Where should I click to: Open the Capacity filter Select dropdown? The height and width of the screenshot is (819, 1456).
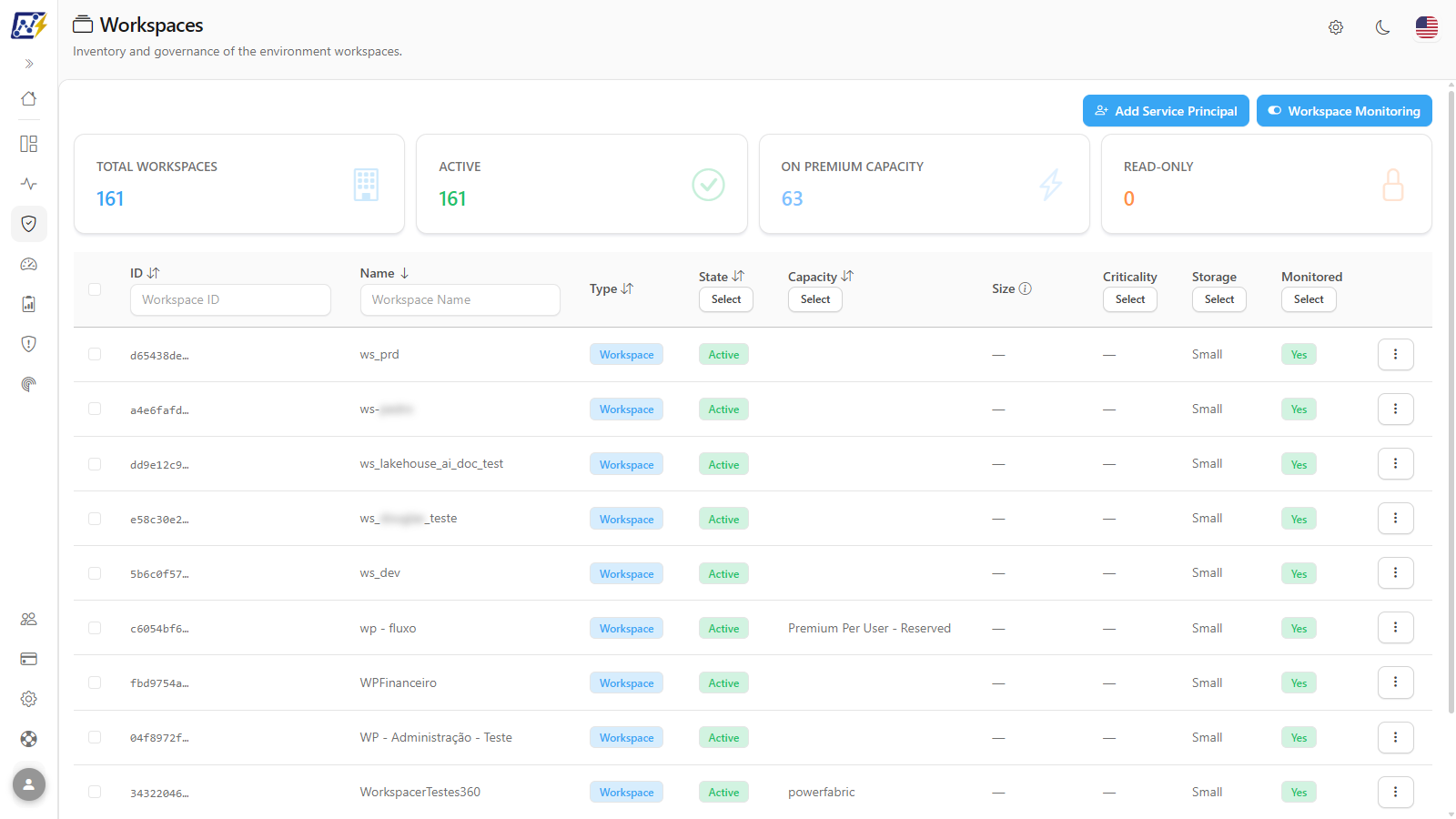coord(815,299)
